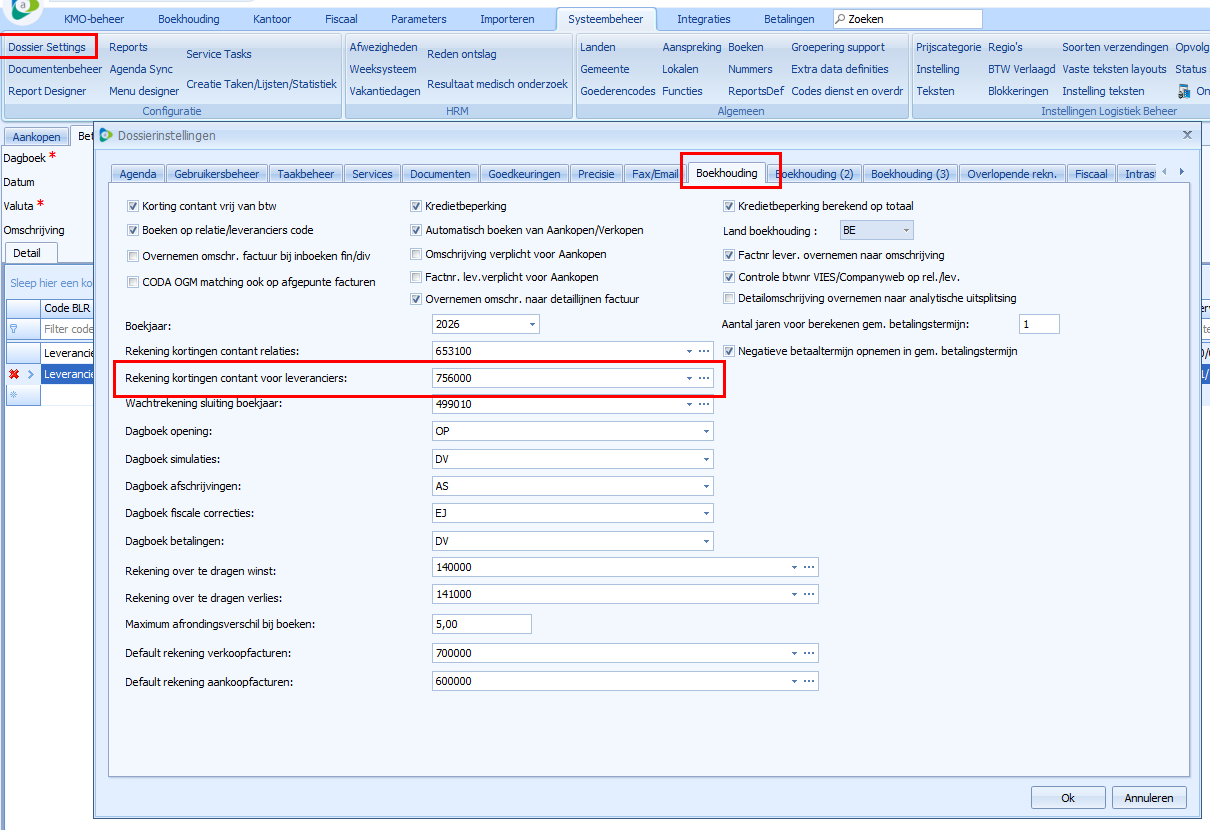
Task: Toggle Korting contant vrij van btw
Action: (x=133, y=206)
